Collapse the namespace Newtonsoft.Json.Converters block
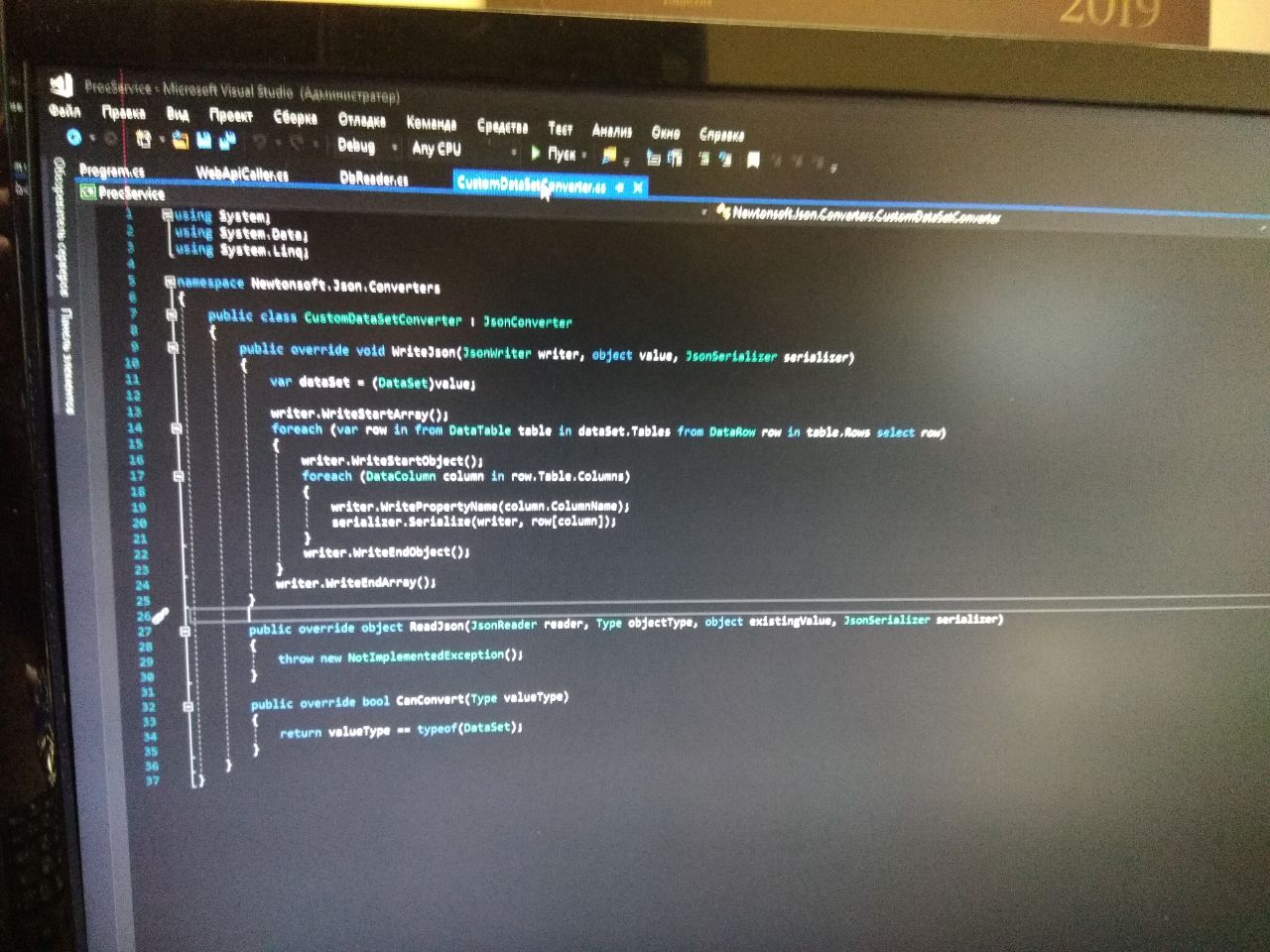The image size is (1270, 952). click(170, 283)
